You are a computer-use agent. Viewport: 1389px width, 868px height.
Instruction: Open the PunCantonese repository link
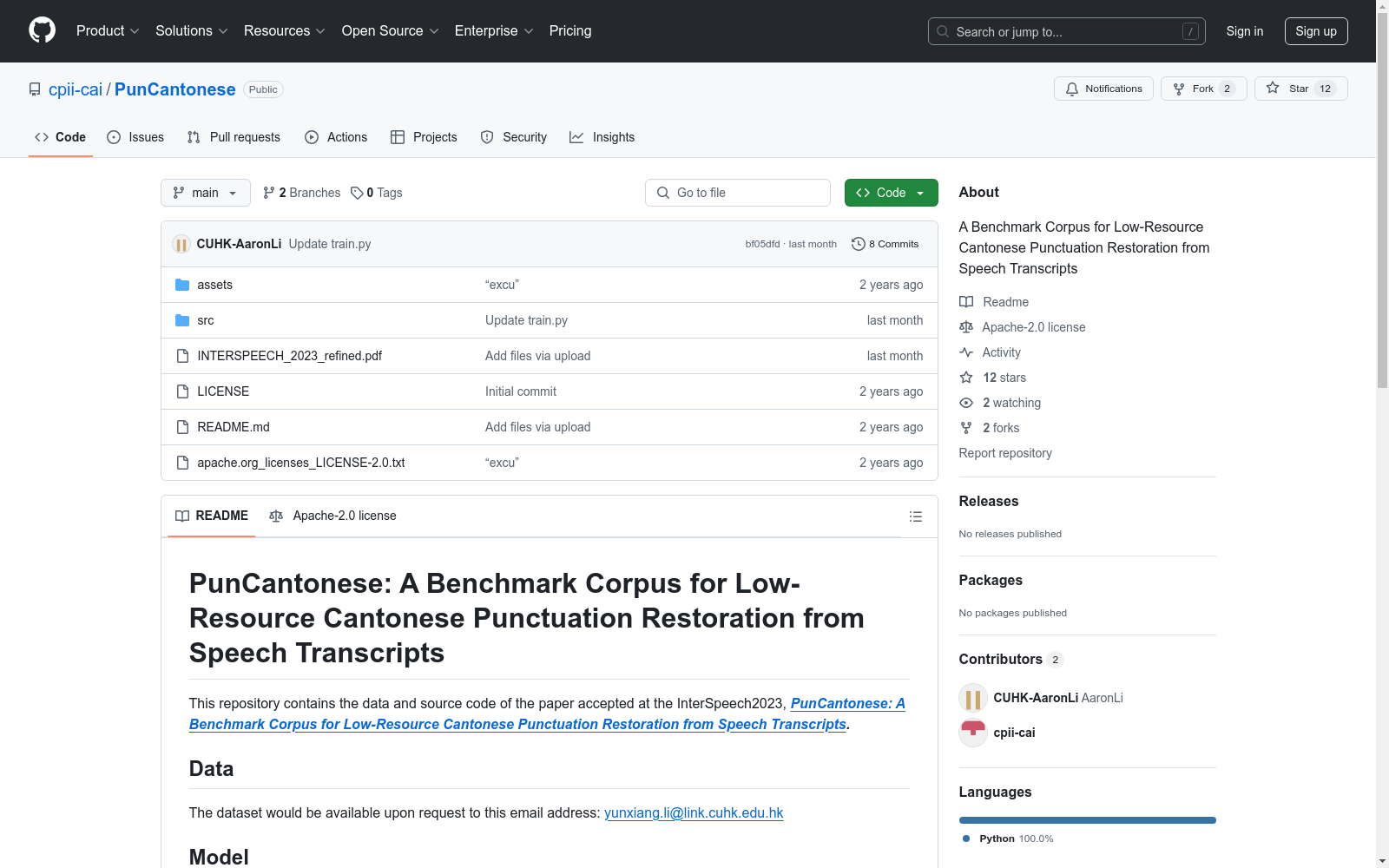(x=175, y=89)
